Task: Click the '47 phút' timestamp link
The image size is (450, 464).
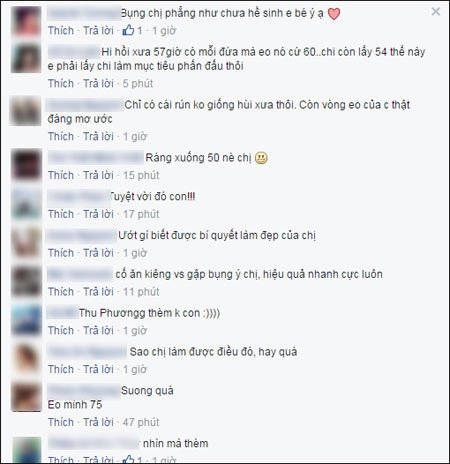Action: (x=141, y=422)
